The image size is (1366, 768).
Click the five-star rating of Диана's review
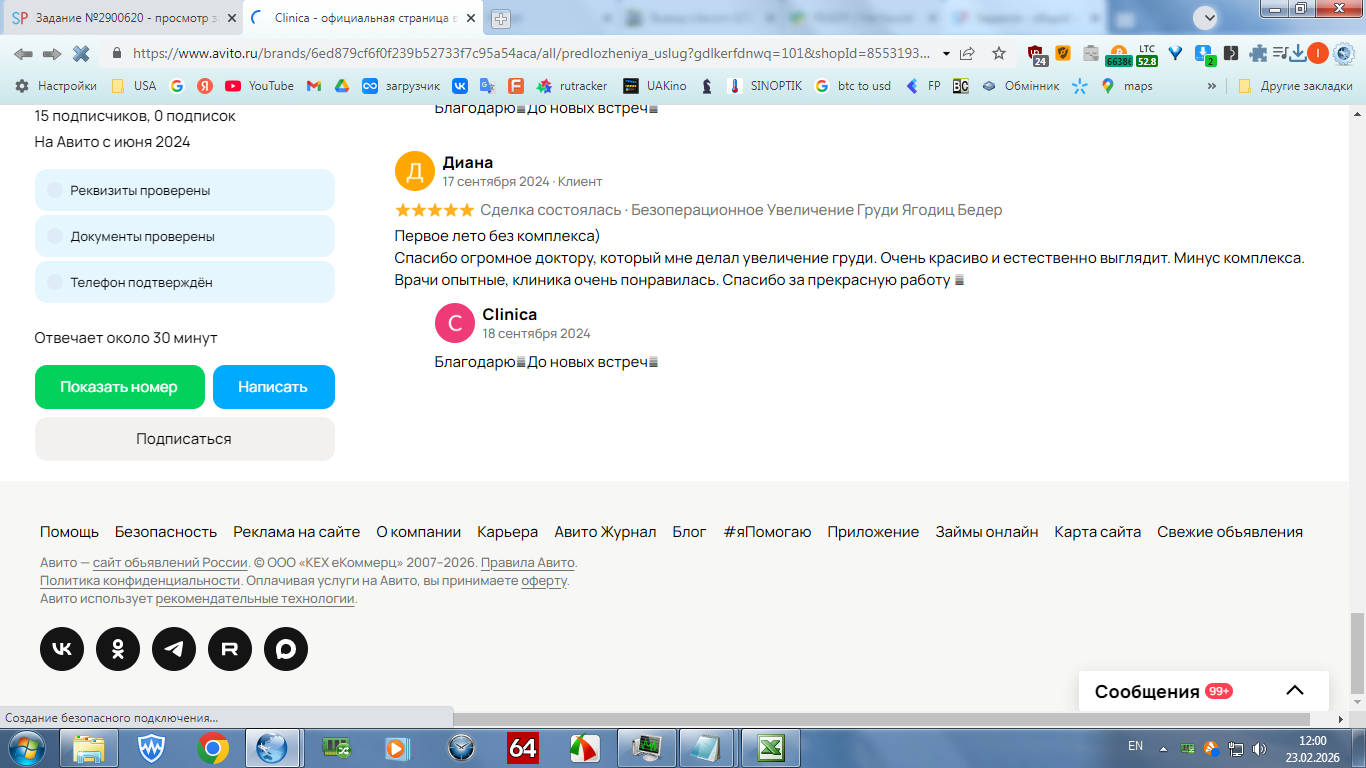click(434, 210)
